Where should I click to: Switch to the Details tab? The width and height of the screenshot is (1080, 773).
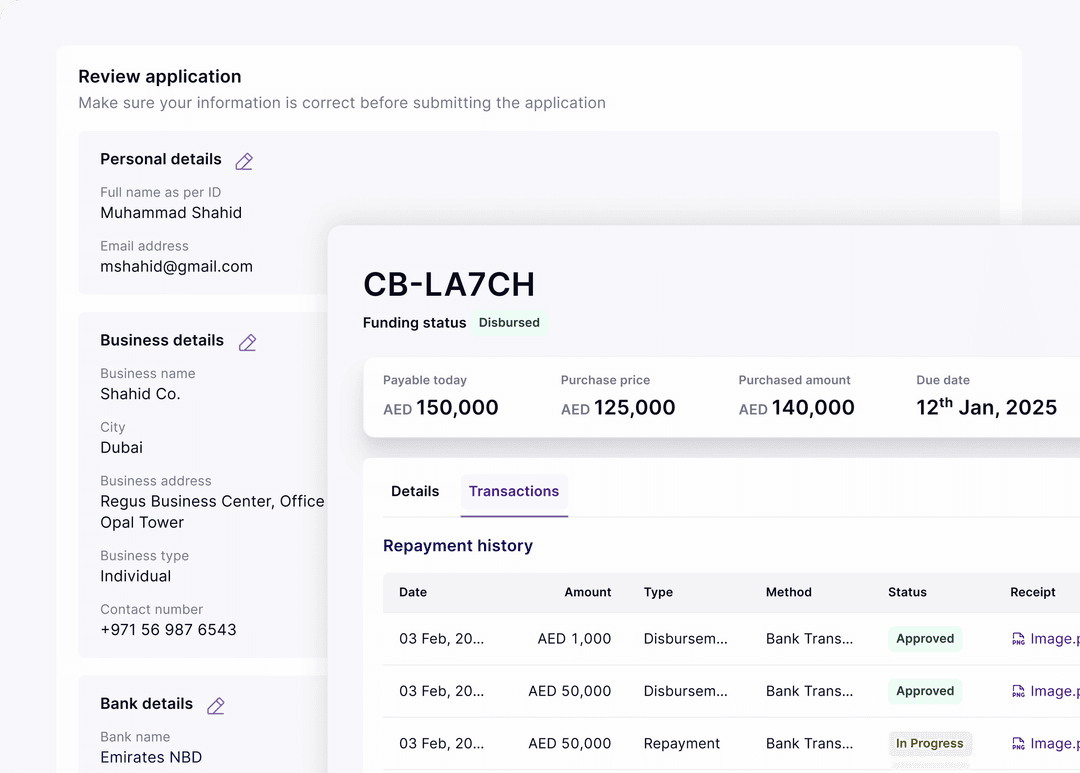[415, 491]
